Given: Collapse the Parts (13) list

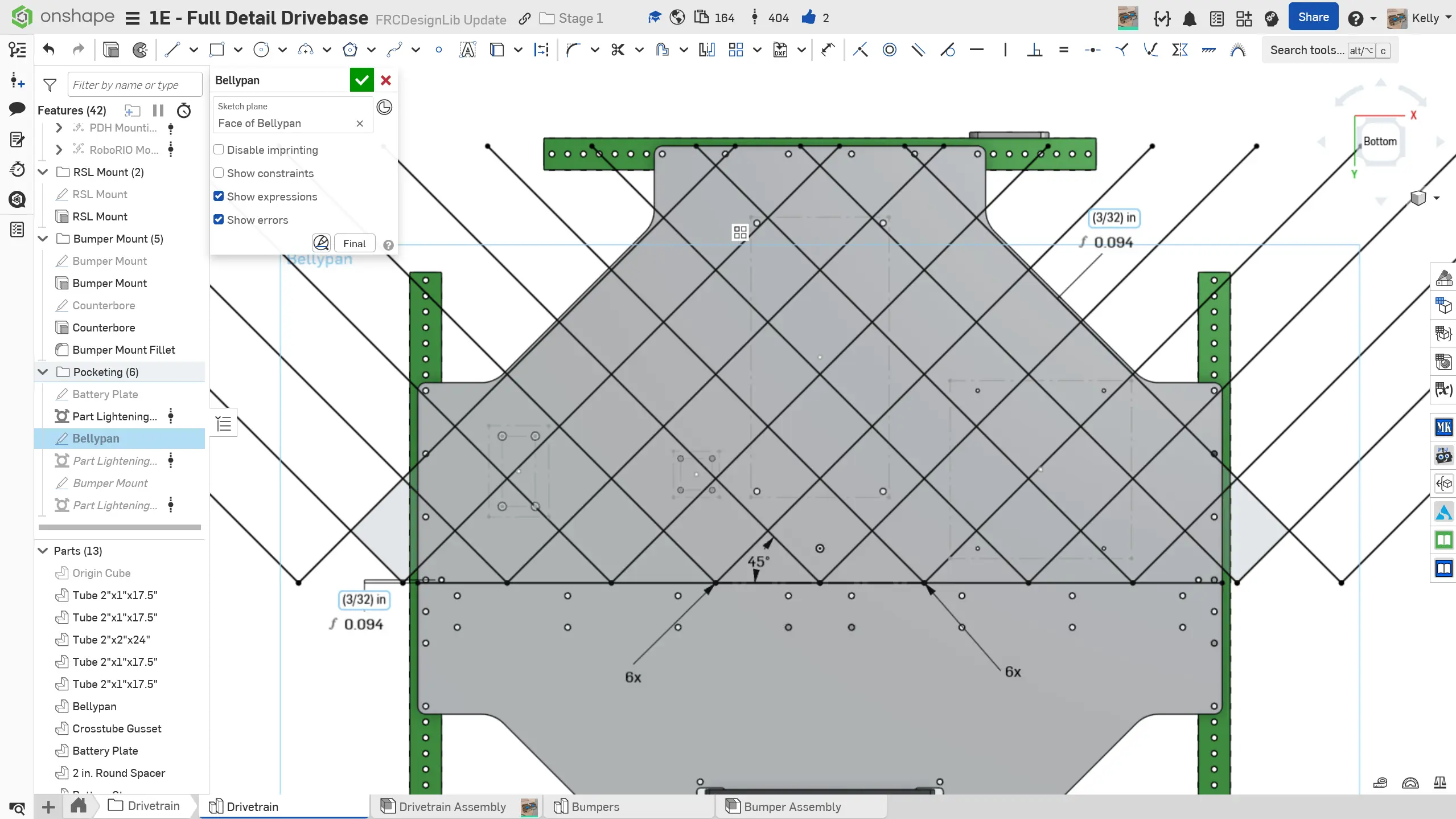Looking at the screenshot, I should tap(43, 551).
